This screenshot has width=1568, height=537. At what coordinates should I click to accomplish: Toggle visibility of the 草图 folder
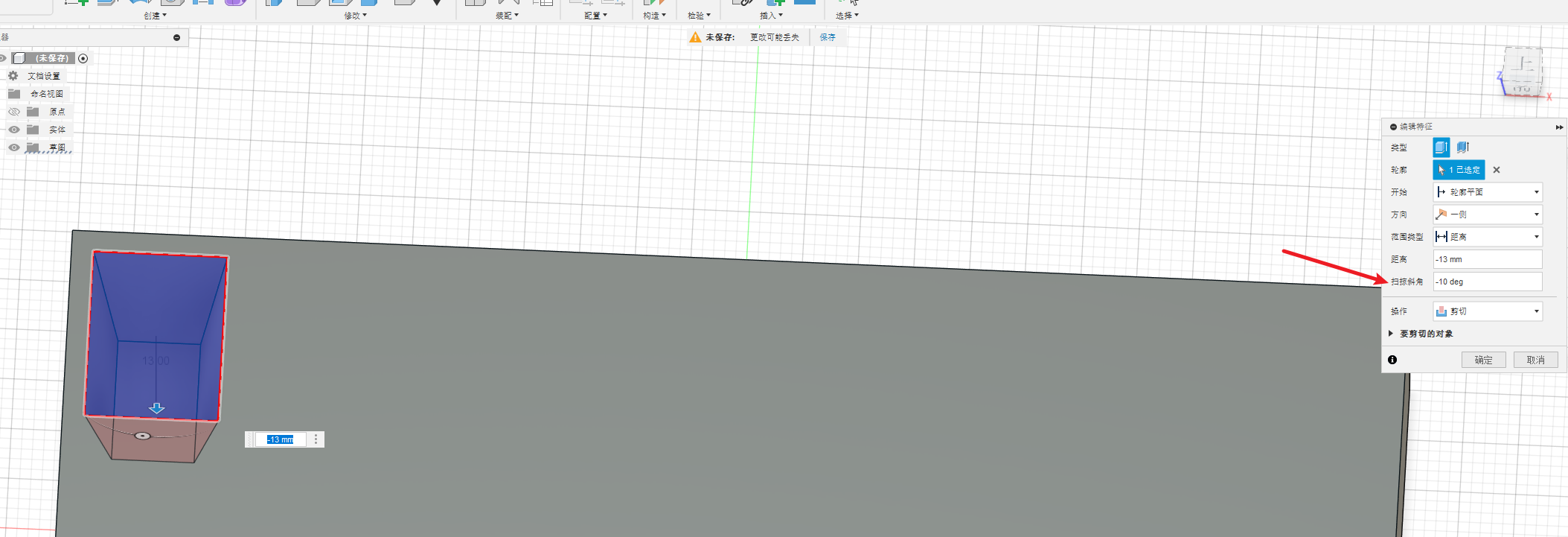(x=13, y=147)
